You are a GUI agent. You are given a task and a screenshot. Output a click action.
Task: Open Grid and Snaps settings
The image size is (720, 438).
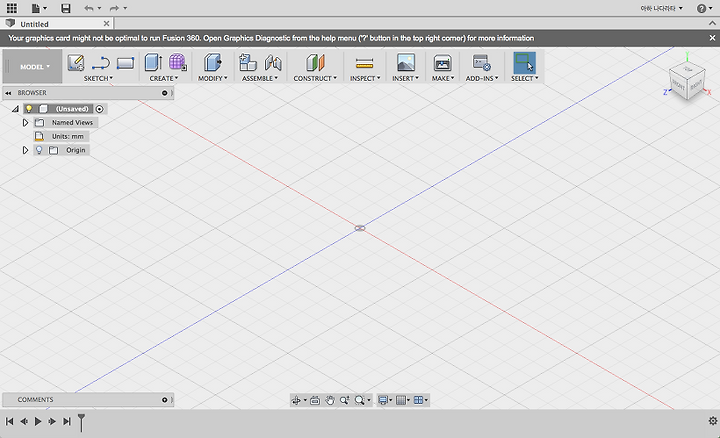tap(403, 400)
